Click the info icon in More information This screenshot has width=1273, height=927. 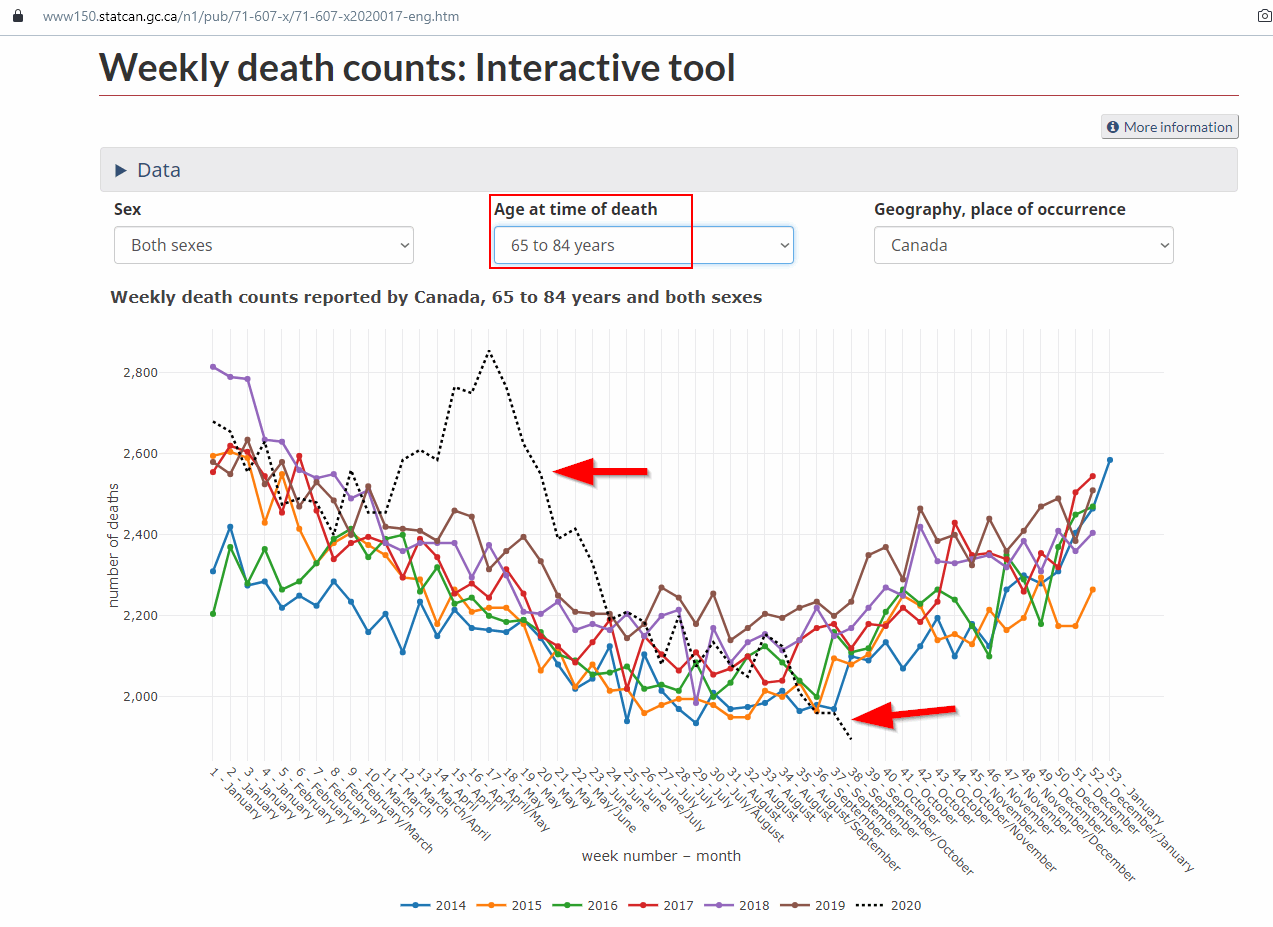tap(1113, 127)
